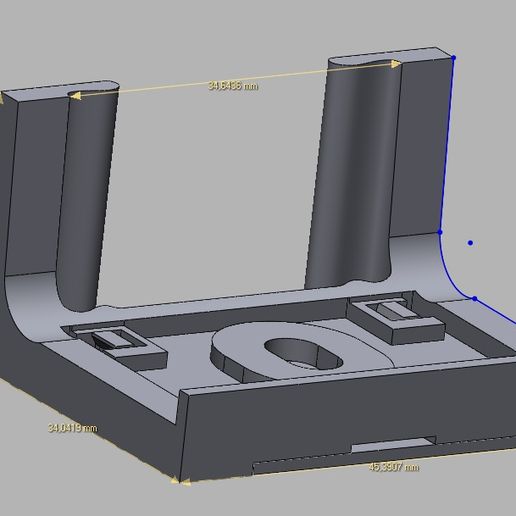516x516 pixels.
Task: Click the left arrowhead of the top dimension
Action: pos(75,96)
